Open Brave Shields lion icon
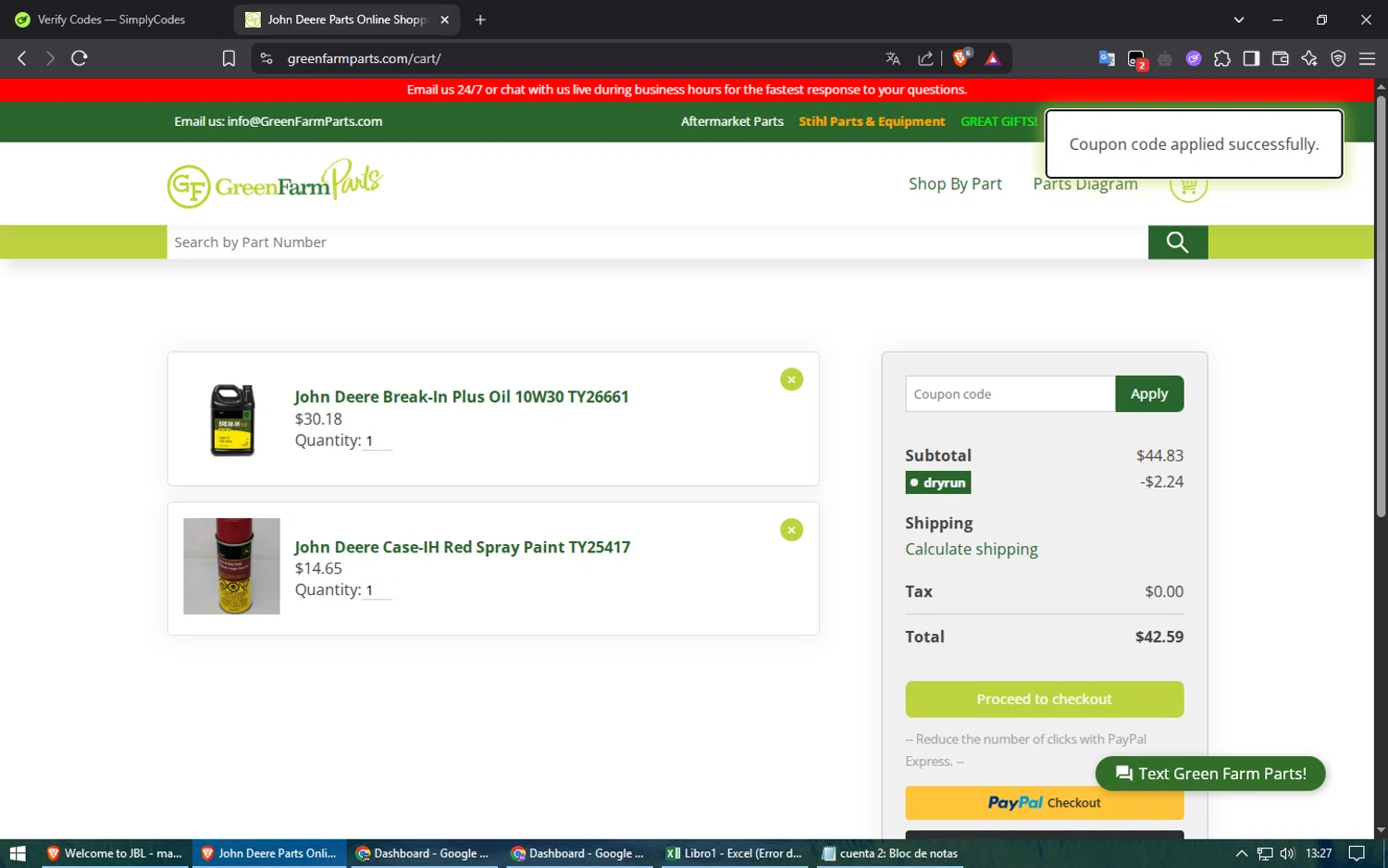 (961, 58)
